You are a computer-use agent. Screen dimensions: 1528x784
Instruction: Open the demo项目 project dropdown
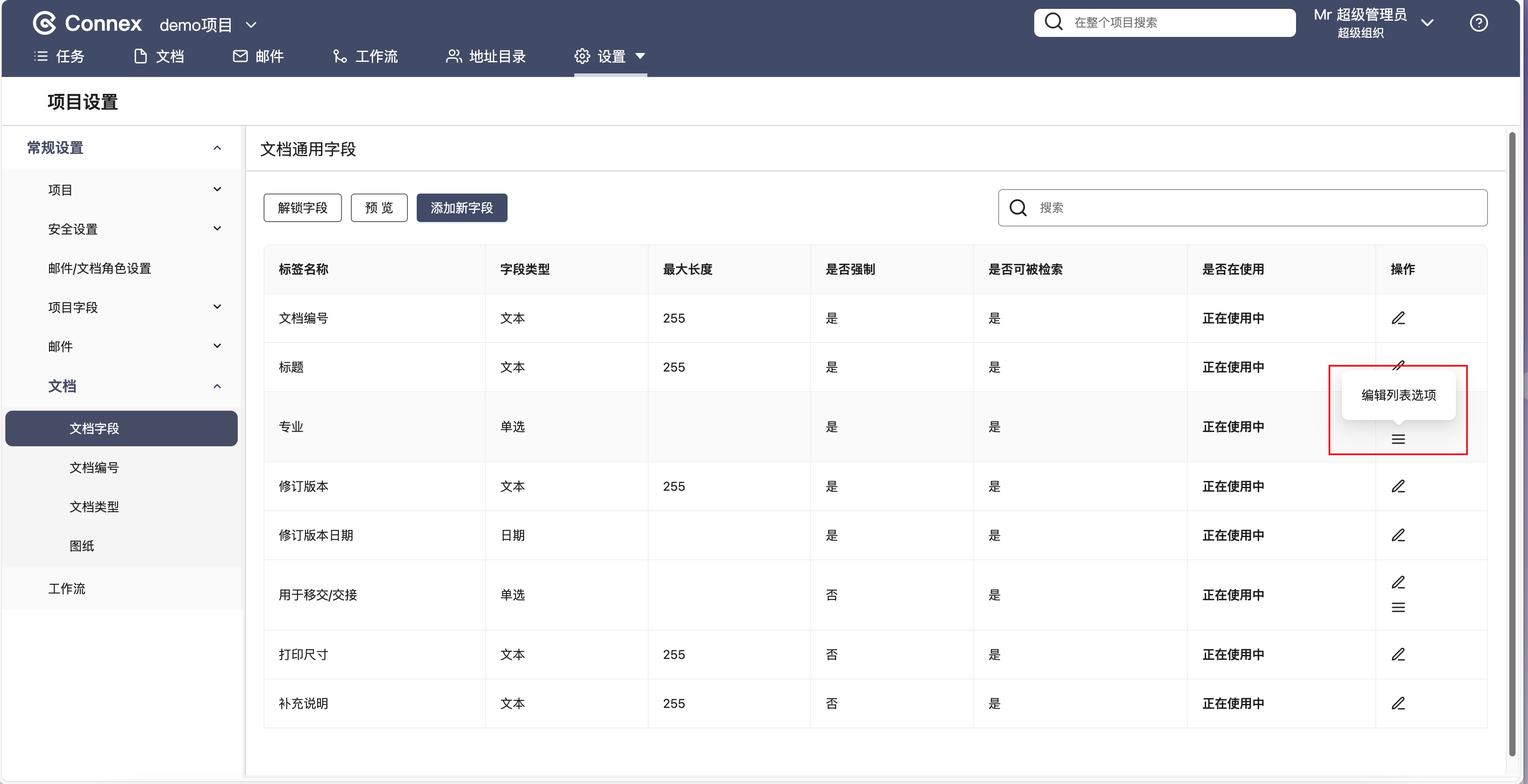tap(207, 25)
